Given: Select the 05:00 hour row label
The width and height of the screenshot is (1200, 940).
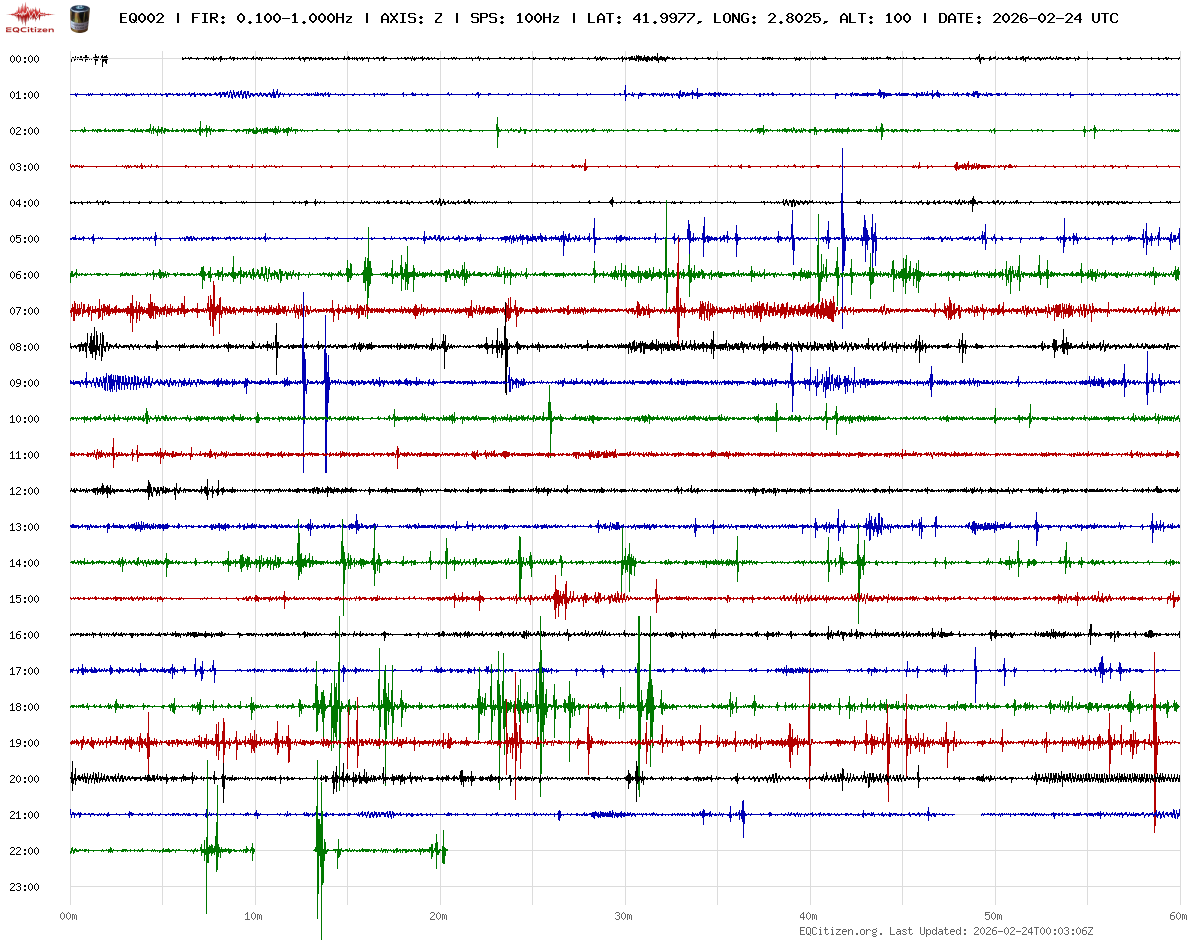Looking at the screenshot, I should coord(24,239).
